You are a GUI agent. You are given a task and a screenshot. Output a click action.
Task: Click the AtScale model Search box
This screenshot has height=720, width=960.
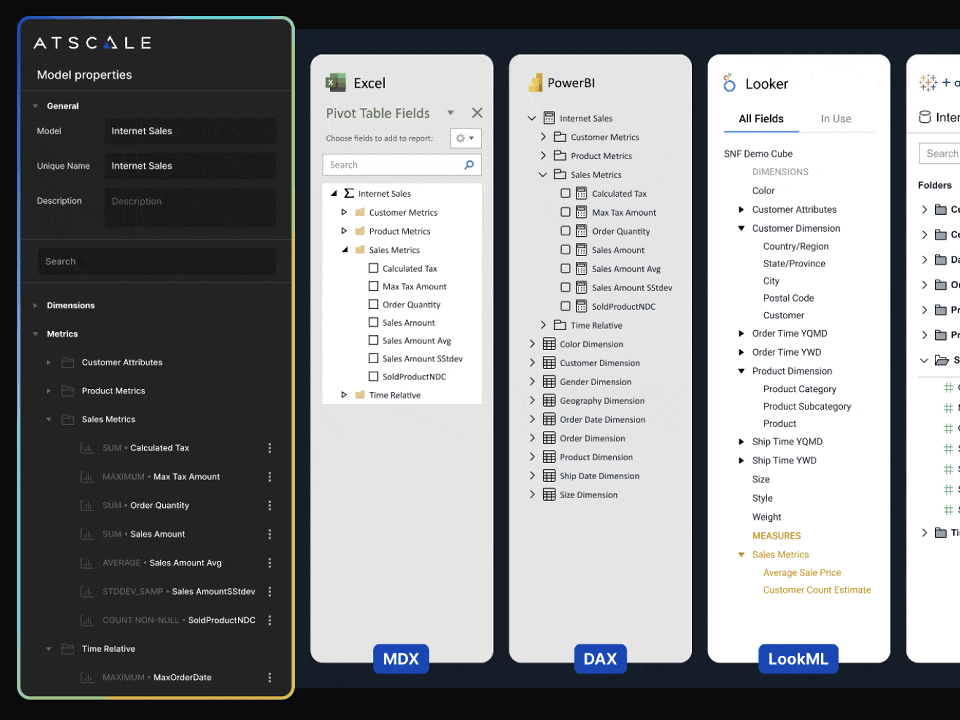(157, 261)
